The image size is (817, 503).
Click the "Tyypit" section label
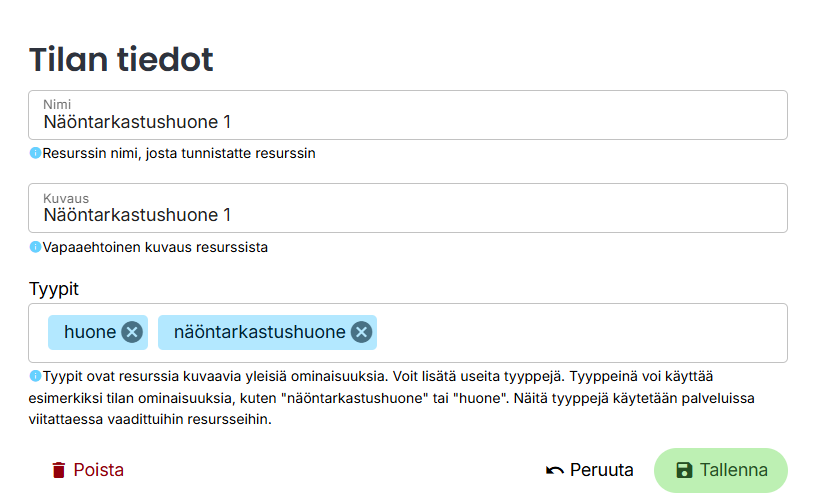tap(54, 289)
